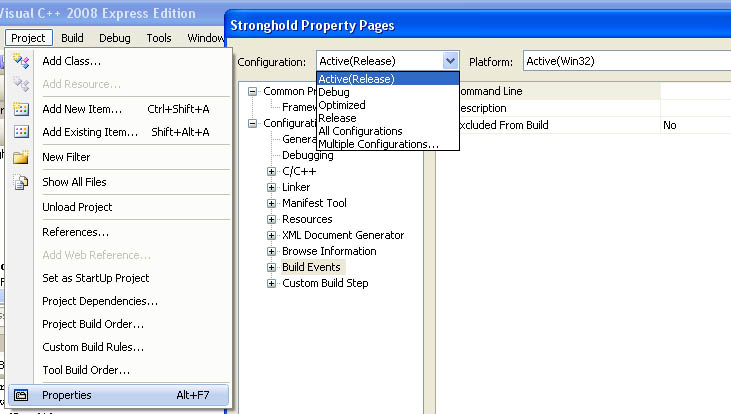Click the New Filter folder icon
Screen dimensions: 731x414
tap(21, 157)
